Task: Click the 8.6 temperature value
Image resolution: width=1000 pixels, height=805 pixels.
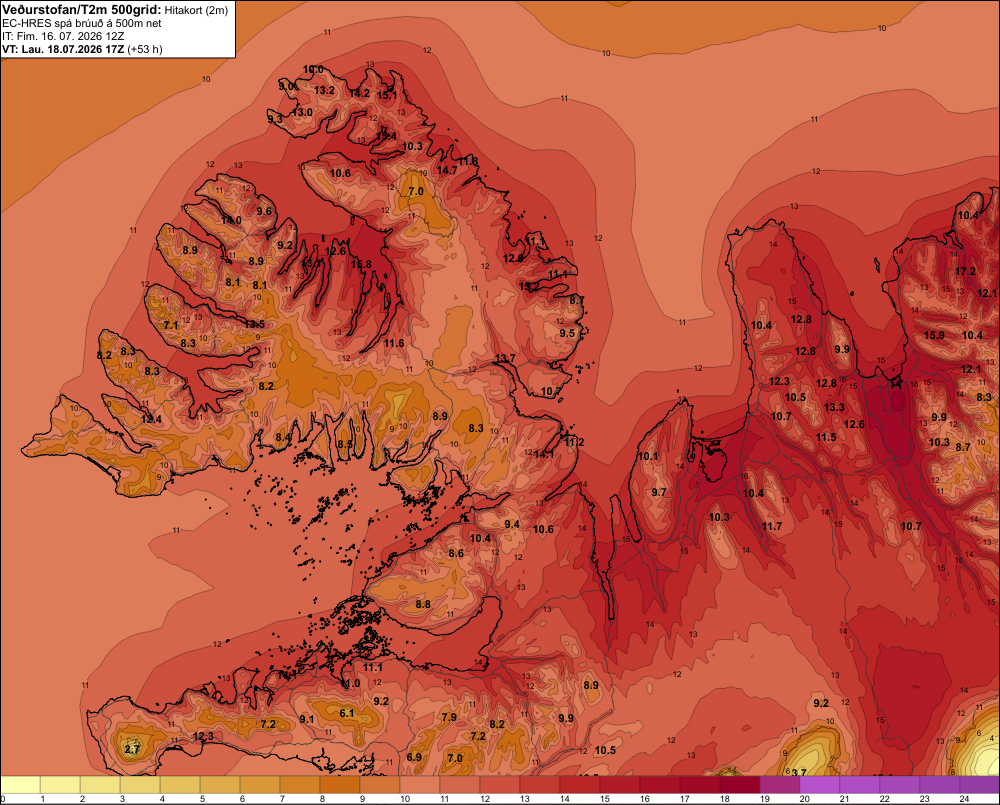Action: pos(456,553)
